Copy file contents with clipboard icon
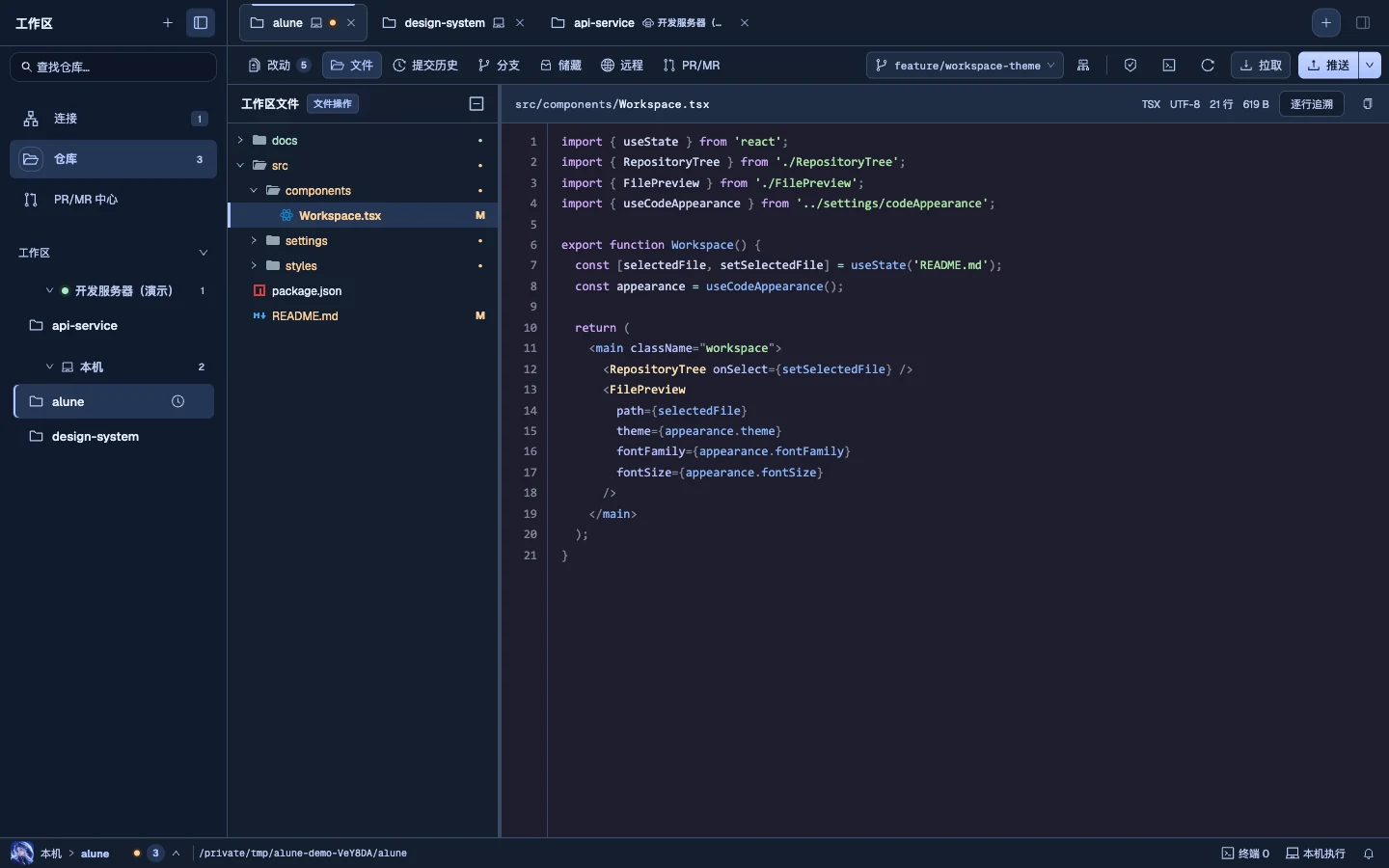This screenshot has width=1389, height=868. point(1368,104)
